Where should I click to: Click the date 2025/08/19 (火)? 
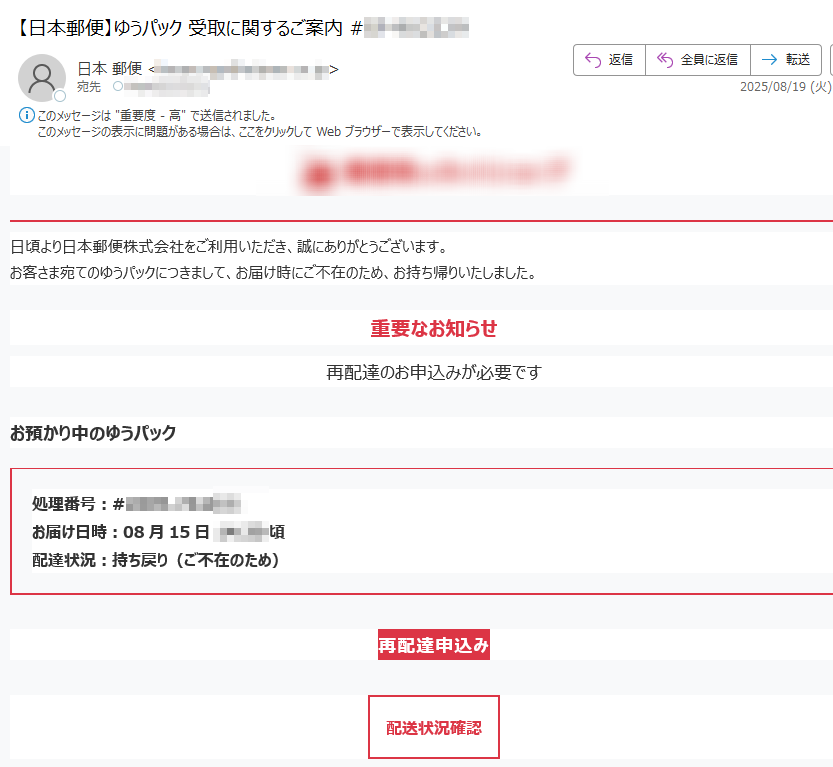[x=786, y=87]
